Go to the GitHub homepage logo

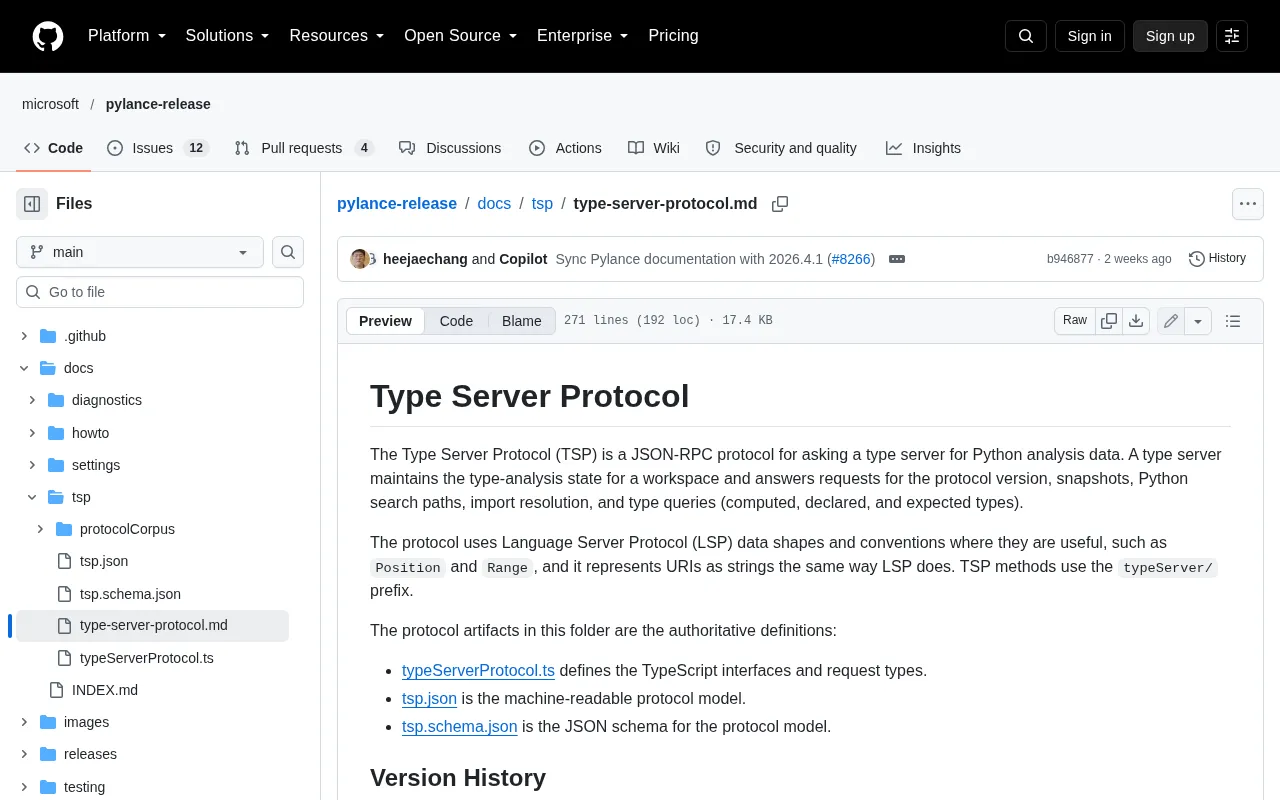pos(48,36)
